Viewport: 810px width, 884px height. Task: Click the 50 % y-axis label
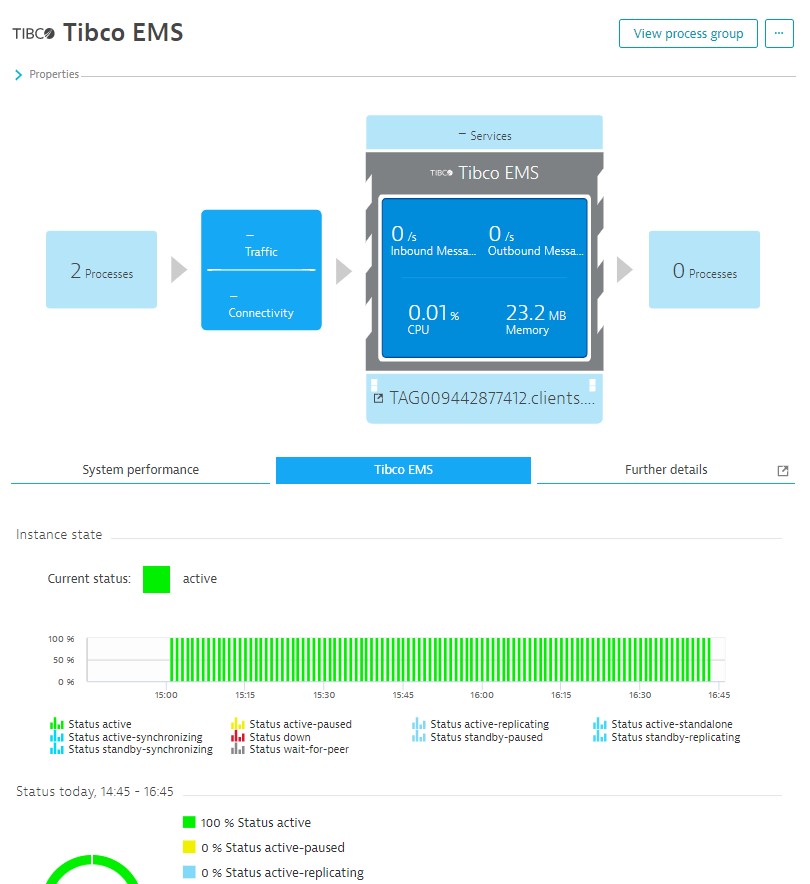(64, 660)
